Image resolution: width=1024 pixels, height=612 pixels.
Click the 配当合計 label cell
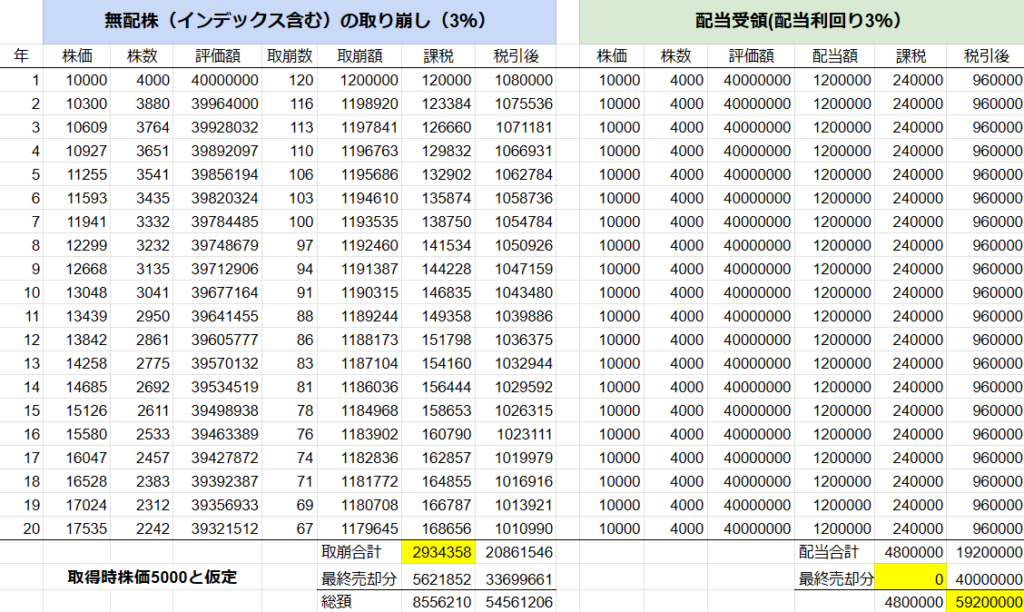828,551
